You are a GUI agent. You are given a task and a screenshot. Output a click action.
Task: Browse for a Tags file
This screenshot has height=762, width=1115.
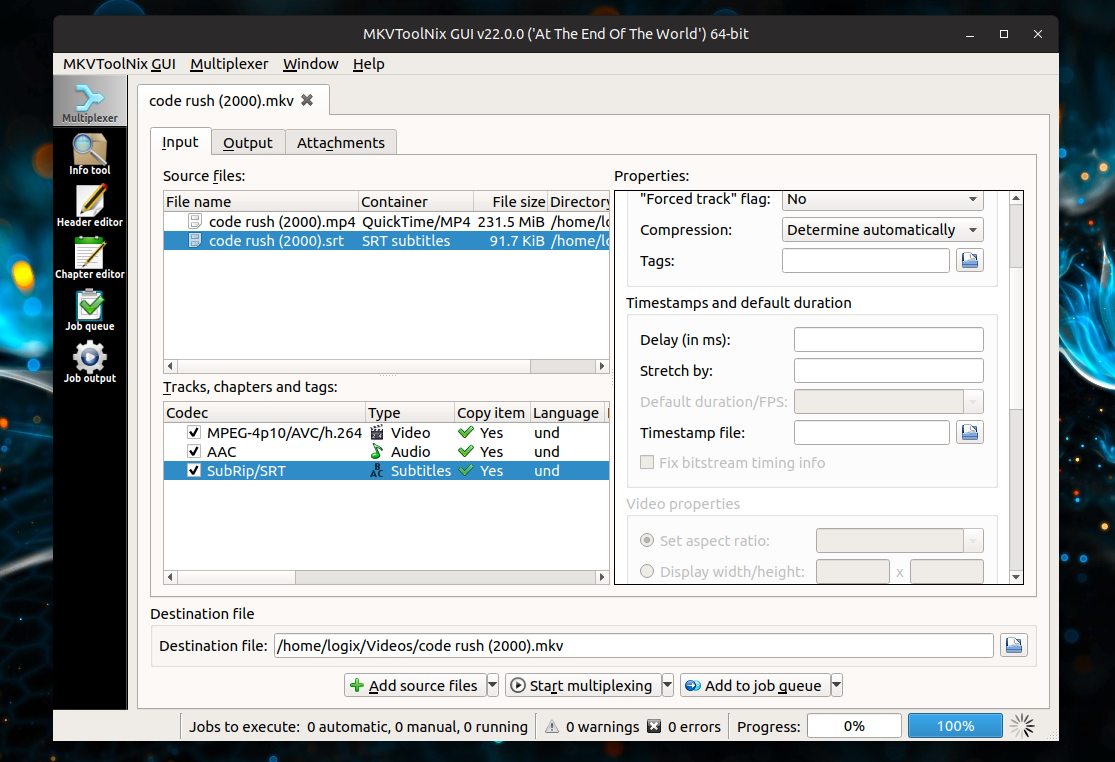coord(969,261)
